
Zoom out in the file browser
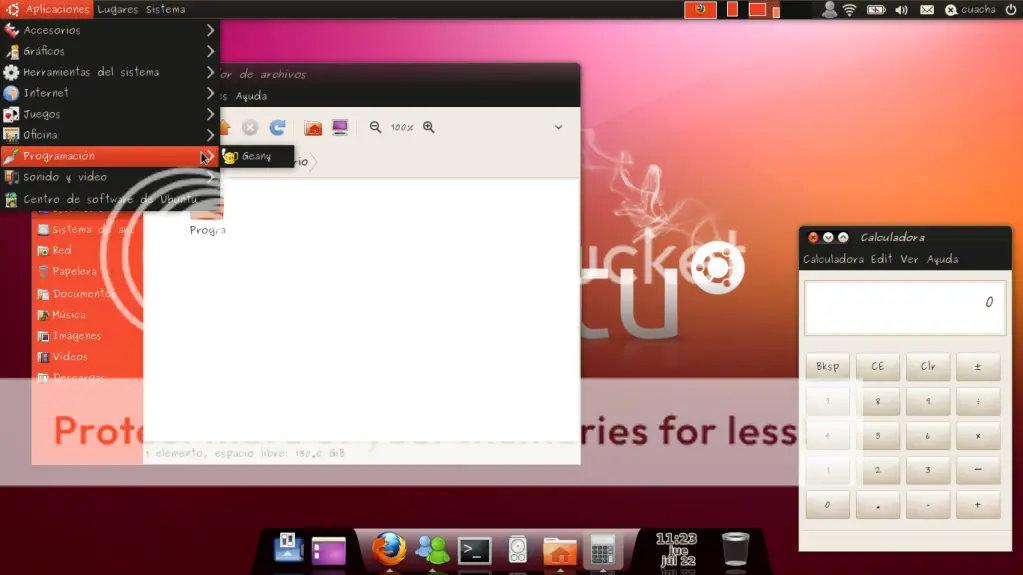[x=375, y=127]
